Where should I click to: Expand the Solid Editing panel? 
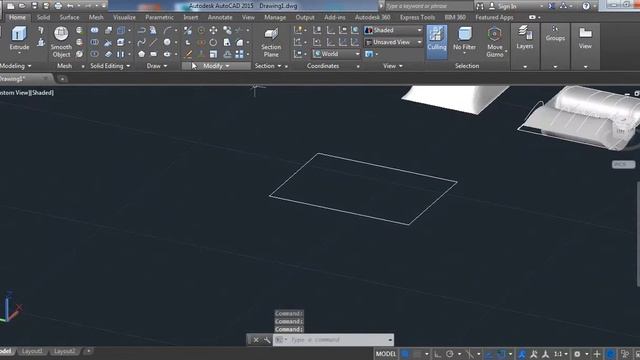click(110, 66)
